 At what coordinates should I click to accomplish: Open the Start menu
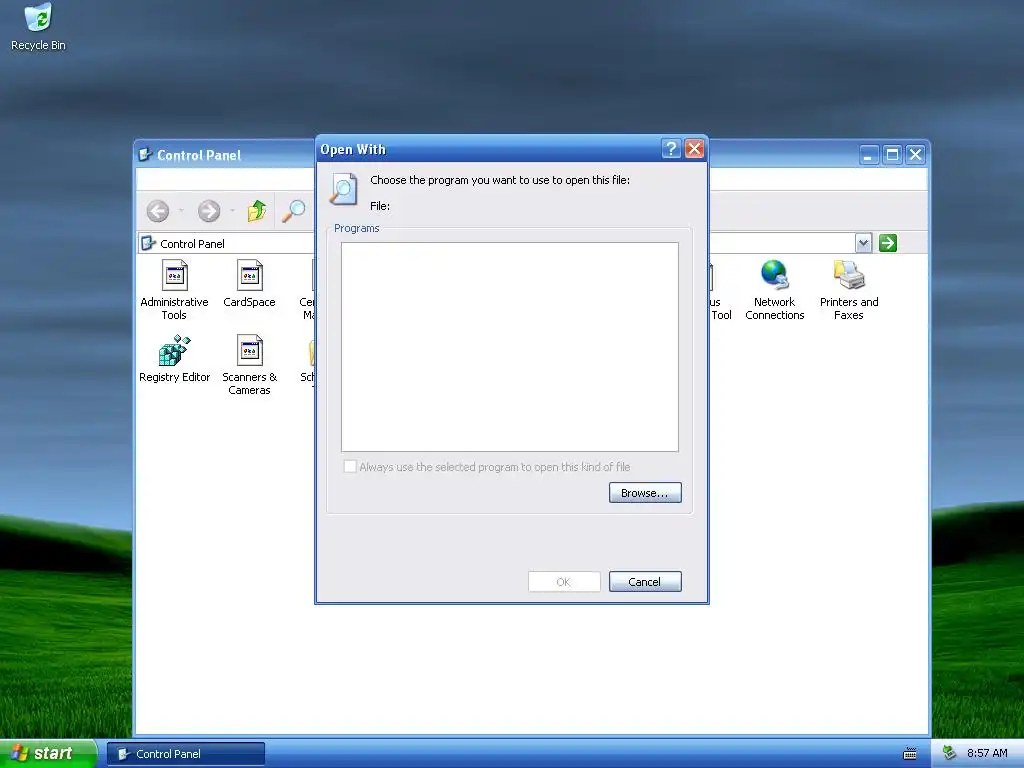point(48,754)
